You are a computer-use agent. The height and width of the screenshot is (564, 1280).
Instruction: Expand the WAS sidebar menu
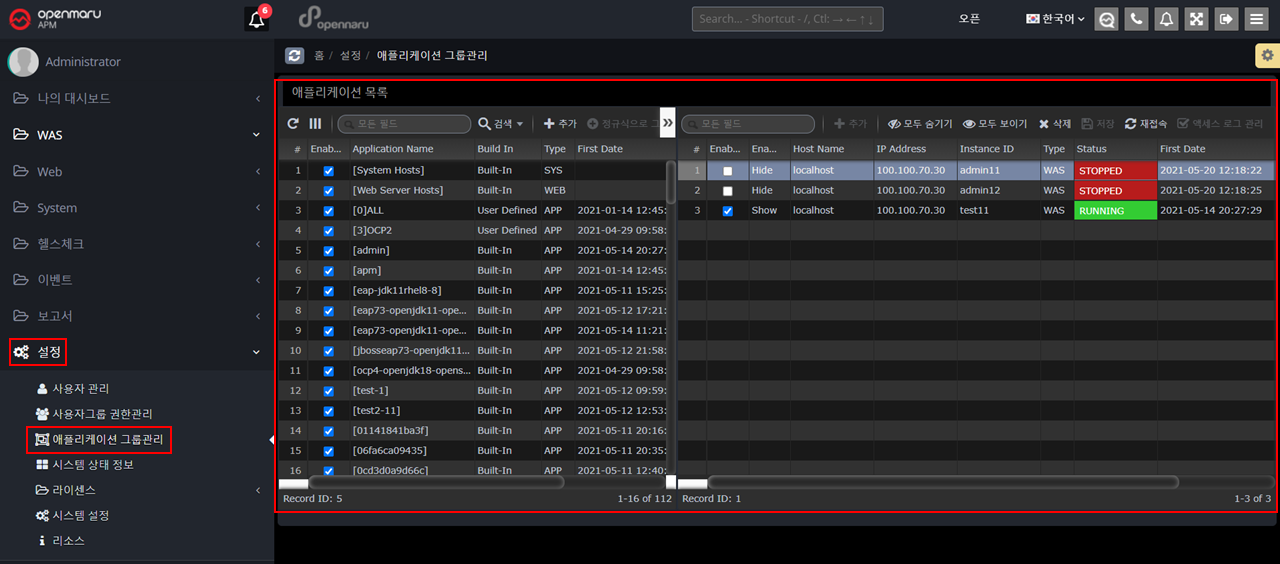[137, 135]
